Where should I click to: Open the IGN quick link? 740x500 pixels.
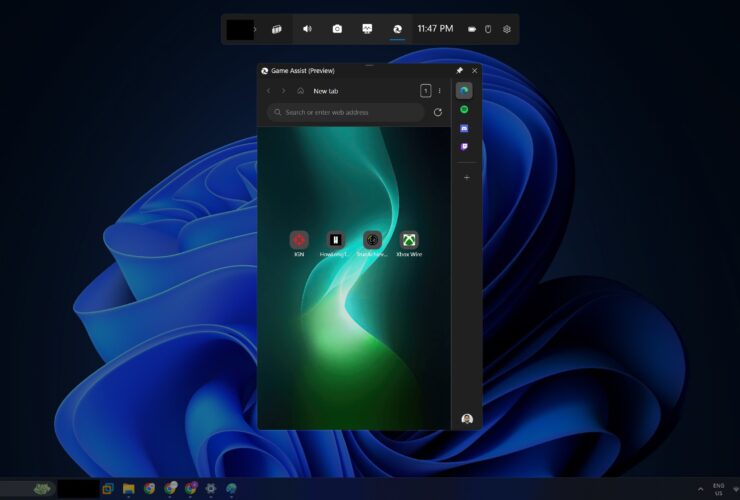299,240
